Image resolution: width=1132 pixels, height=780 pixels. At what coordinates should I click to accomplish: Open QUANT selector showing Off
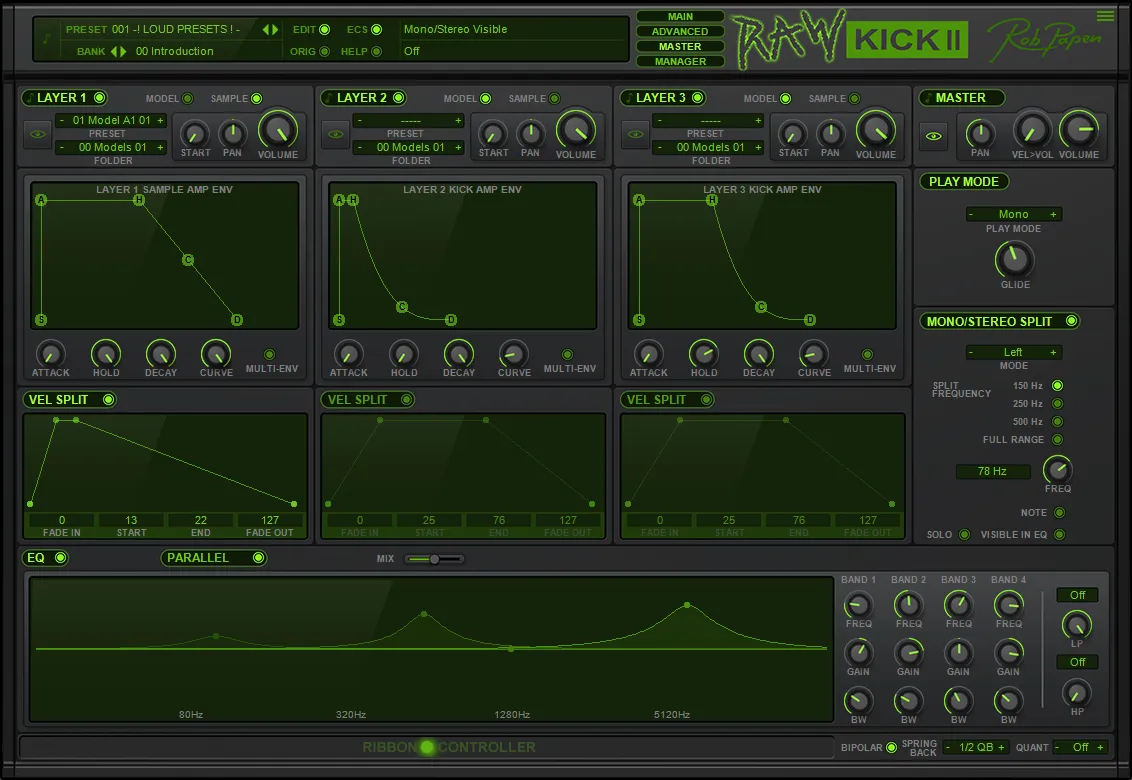[1080, 748]
